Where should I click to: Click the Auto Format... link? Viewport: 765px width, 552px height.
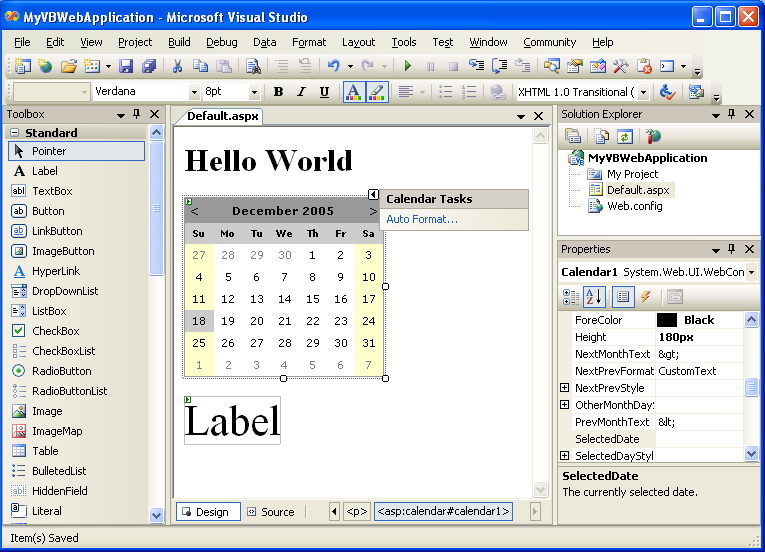coord(422,219)
